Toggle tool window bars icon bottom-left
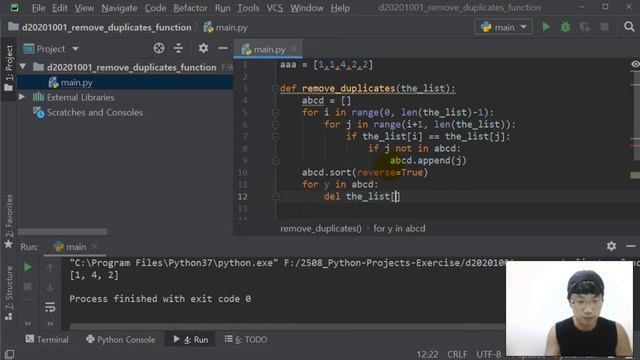The height and width of the screenshot is (360, 640). pos(9,354)
